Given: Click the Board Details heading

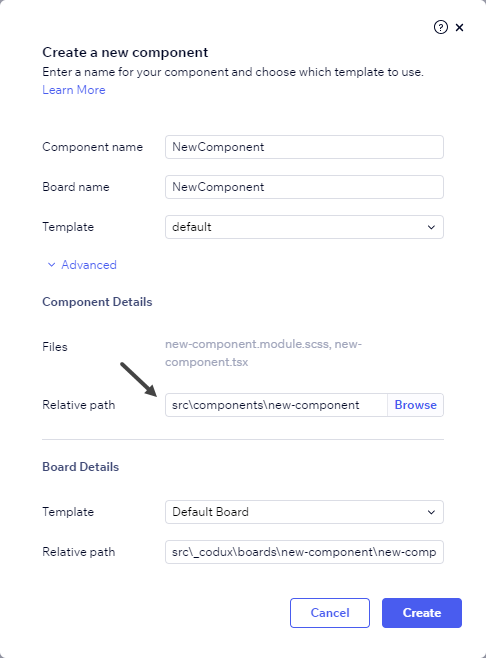Looking at the screenshot, I should tap(81, 467).
